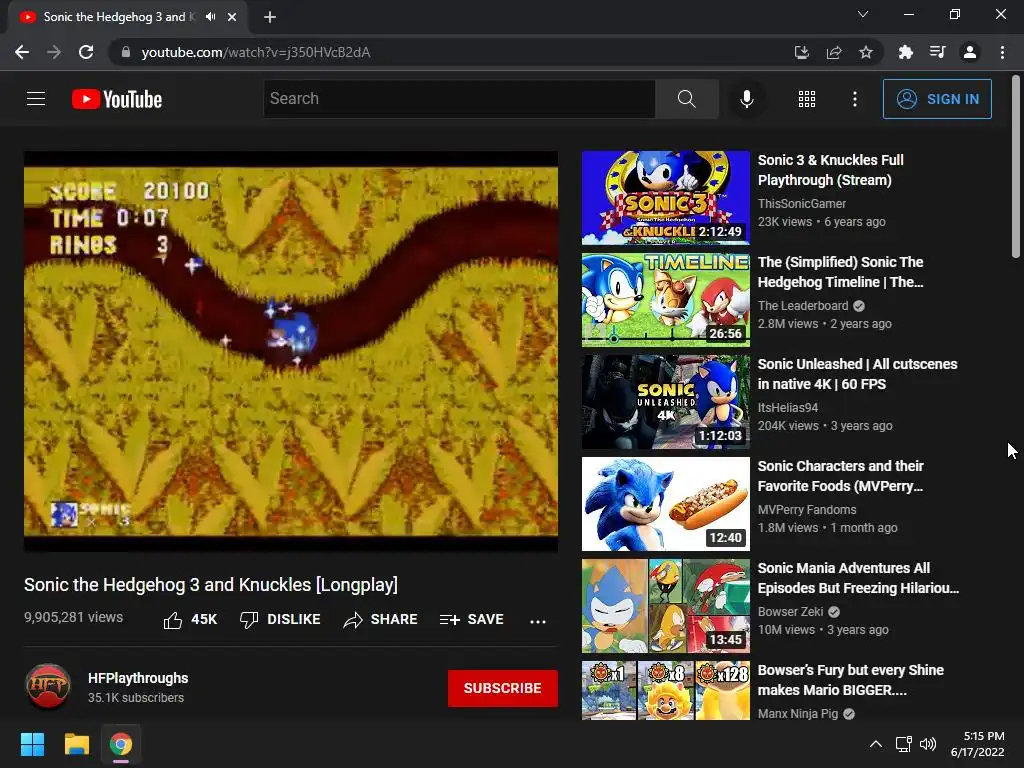
Task: Visit ItsHelias94 channel name
Action: (788, 408)
